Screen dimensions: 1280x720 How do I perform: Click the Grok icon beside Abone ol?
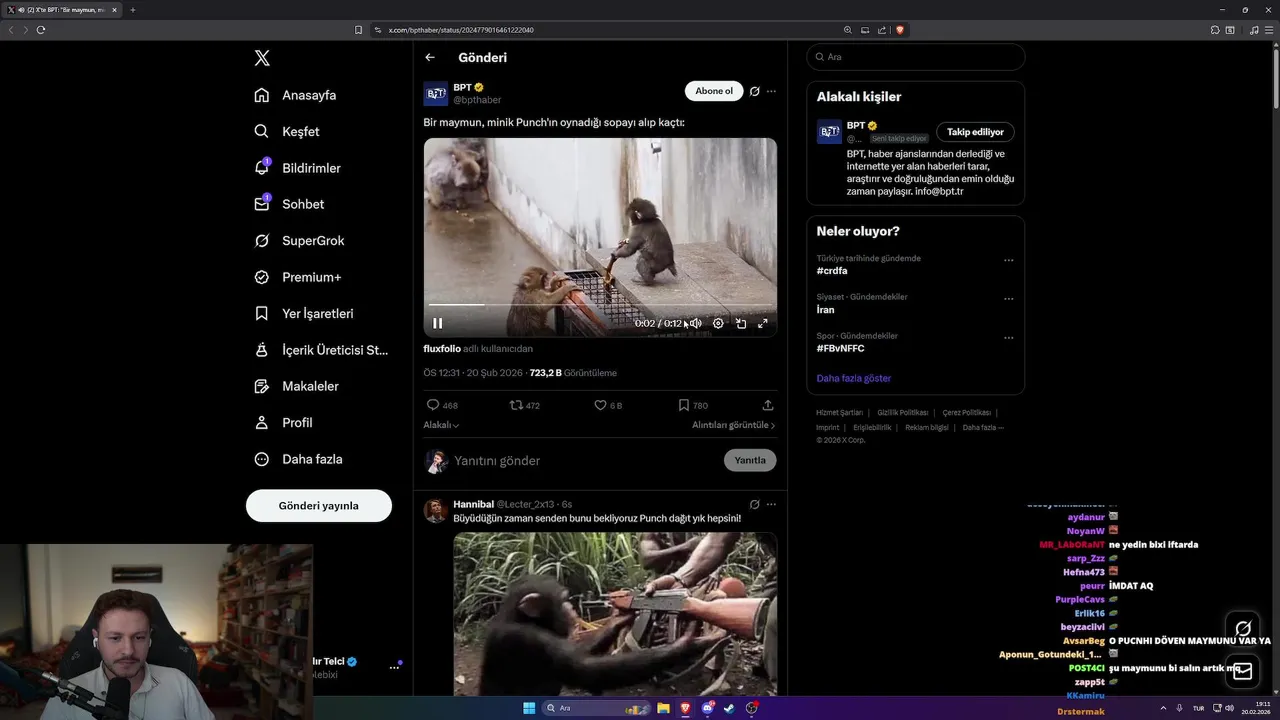755,91
